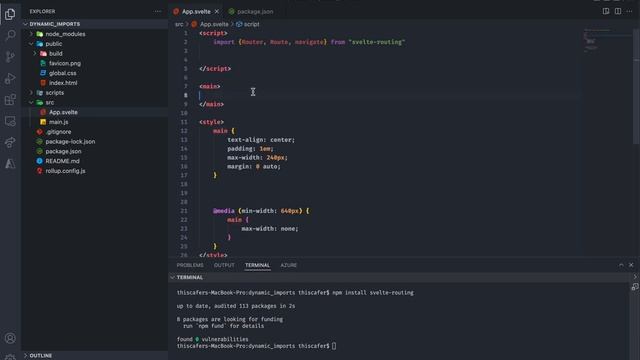Viewport: 640px width, 360px height.
Task: Click the terminal command prompt
Action: [256, 346]
